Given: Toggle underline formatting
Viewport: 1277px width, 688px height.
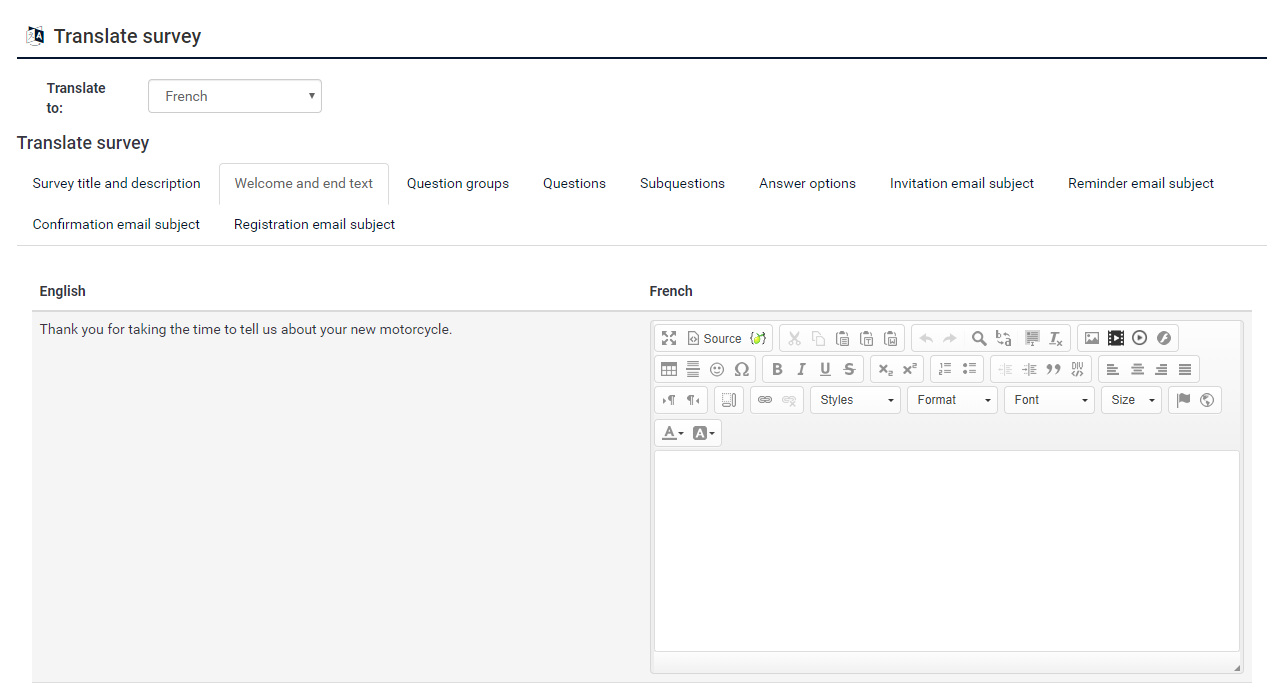Looking at the screenshot, I should tap(825, 369).
